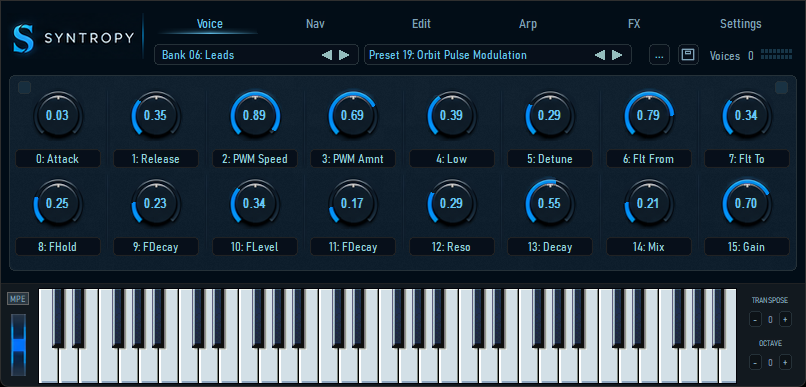Click the Voices count indicator

pos(750,56)
